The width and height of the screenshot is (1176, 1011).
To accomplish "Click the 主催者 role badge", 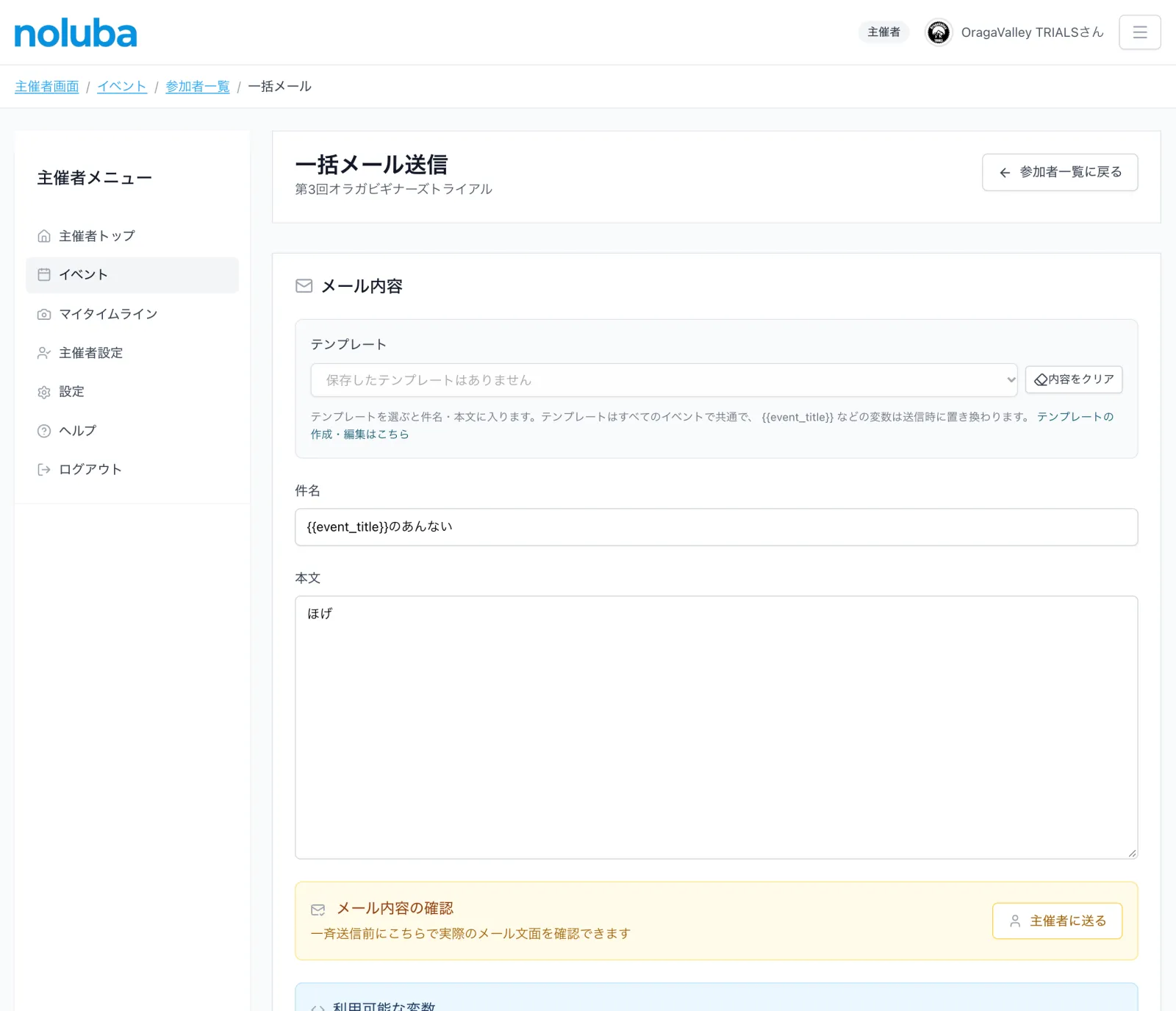I will (x=883, y=32).
